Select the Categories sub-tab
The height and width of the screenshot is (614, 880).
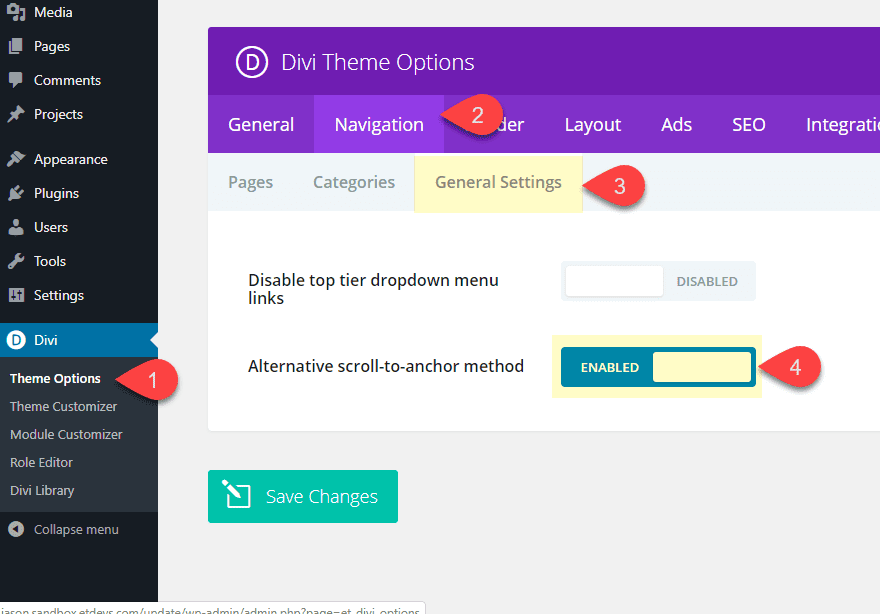click(354, 182)
